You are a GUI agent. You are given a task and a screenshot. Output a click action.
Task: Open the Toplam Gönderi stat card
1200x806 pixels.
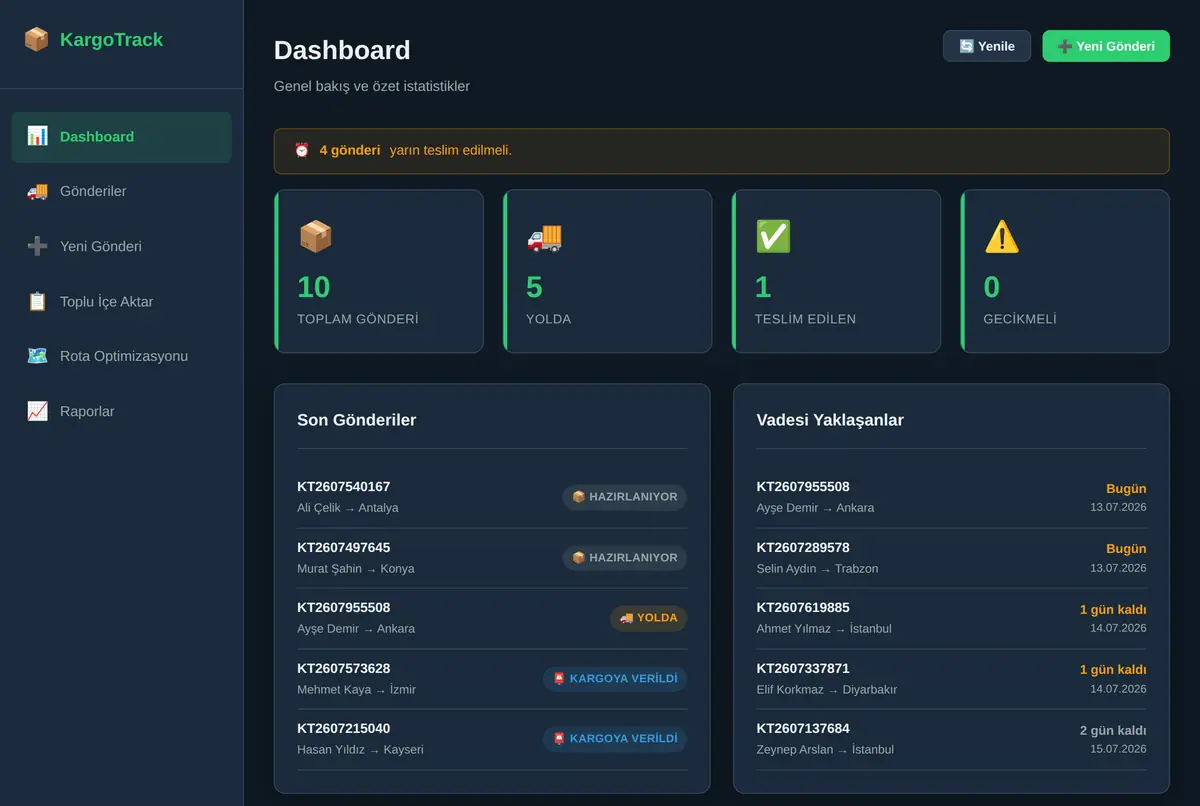point(379,271)
